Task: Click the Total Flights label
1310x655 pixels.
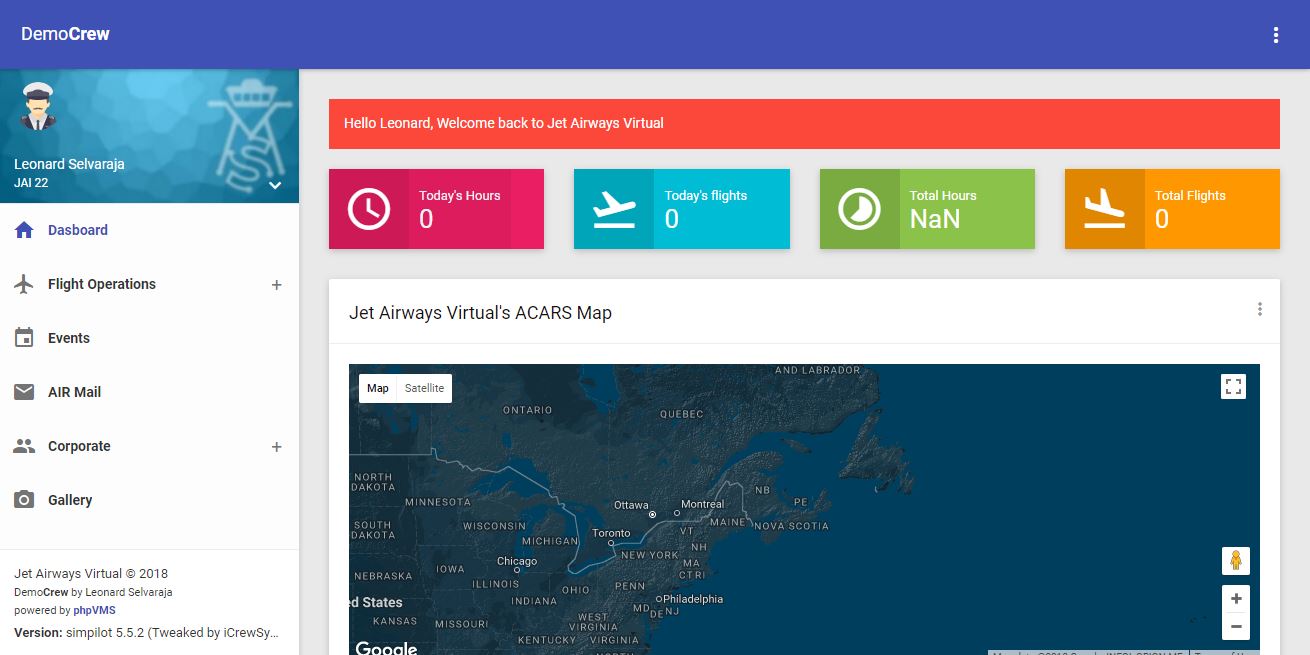Action: [1190, 196]
